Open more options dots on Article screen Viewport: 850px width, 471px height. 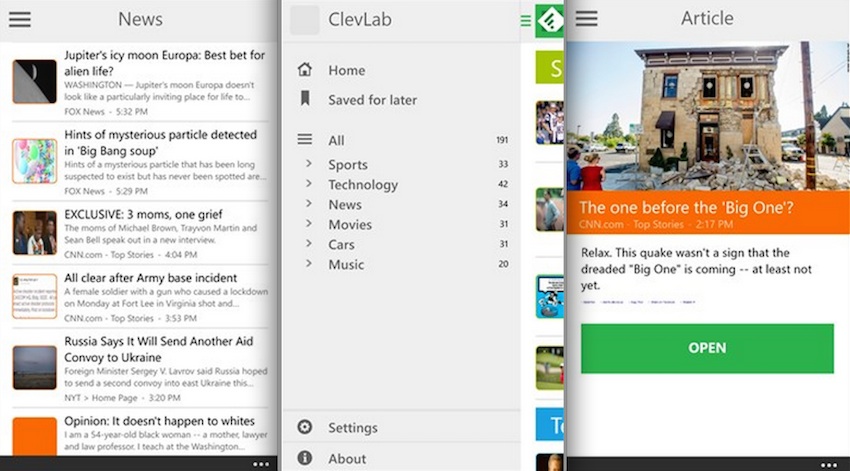pos(828,465)
